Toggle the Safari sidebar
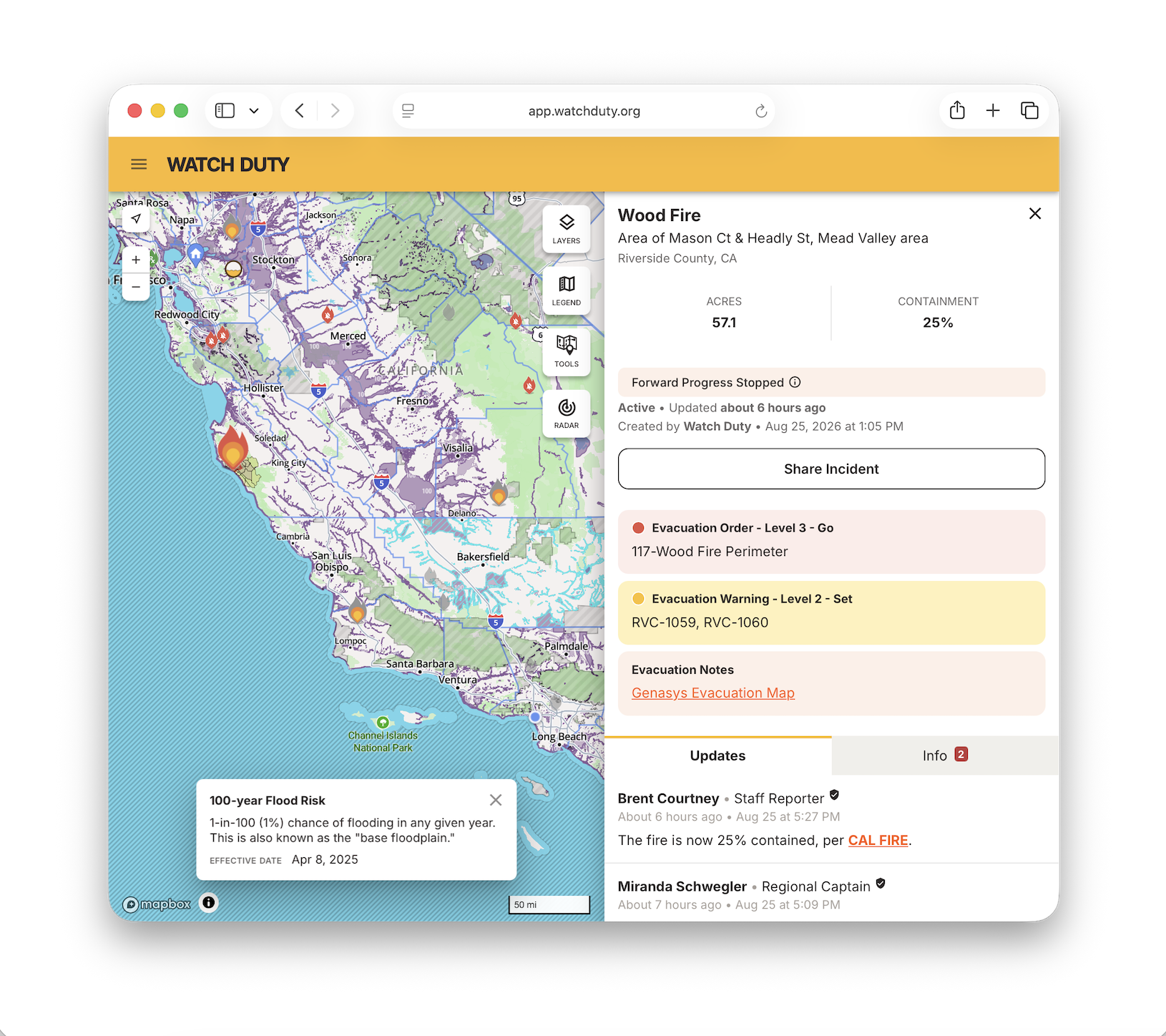The image size is (1166, 1036). (x=225, y=111)
